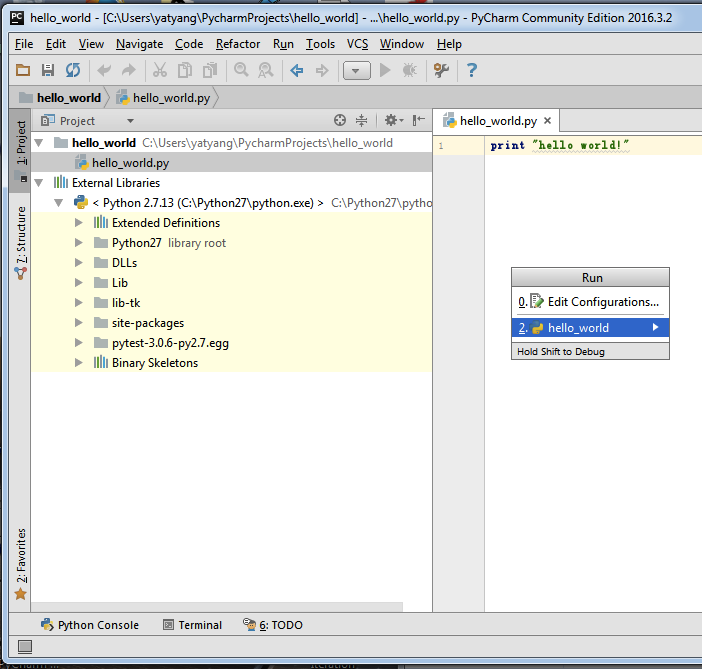Click the Help question mark icon
Screen dimensions: 702x669
coord(471,70)
